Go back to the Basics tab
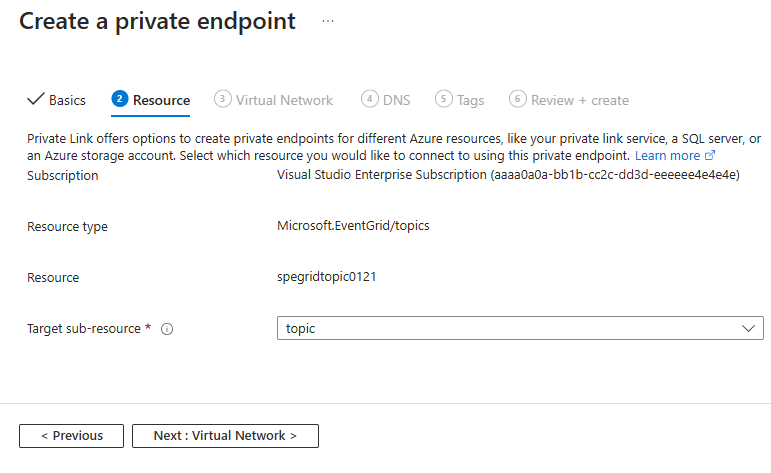This screenshot has width=771, height=473. point(67,100)
